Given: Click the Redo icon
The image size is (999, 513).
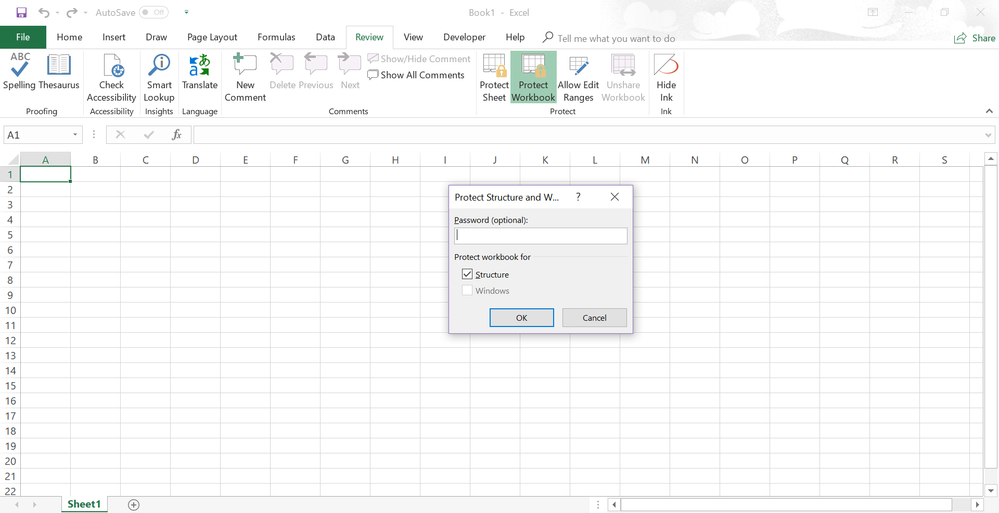Looking at the screenshot, I should (x=71, y=13).
